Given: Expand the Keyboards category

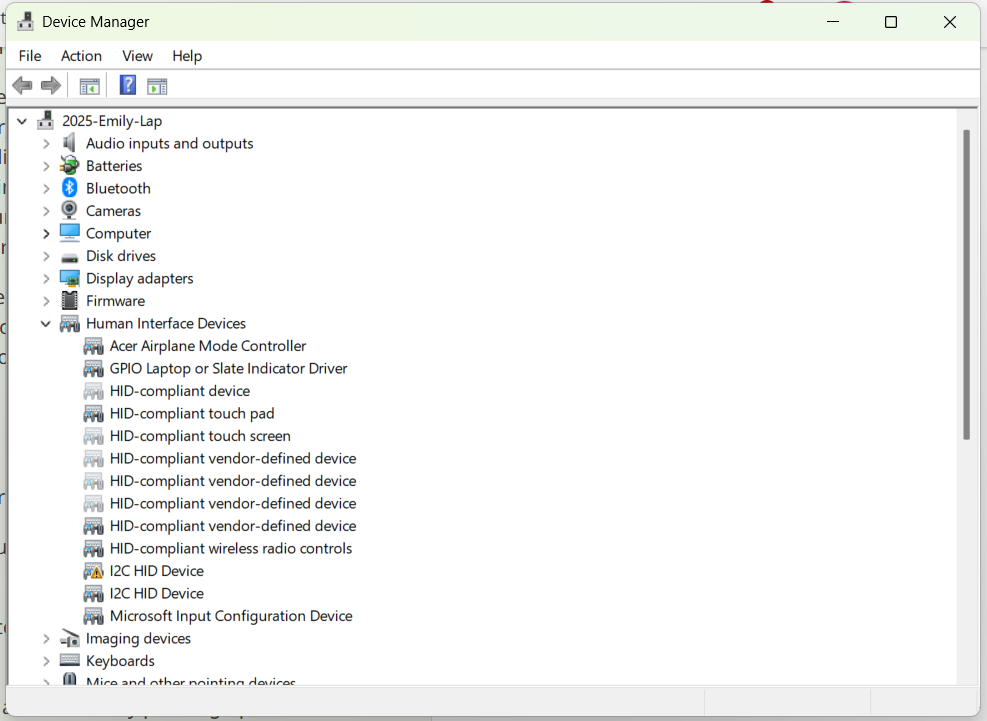Looking at the screenshot, I should tap(46, 661).
